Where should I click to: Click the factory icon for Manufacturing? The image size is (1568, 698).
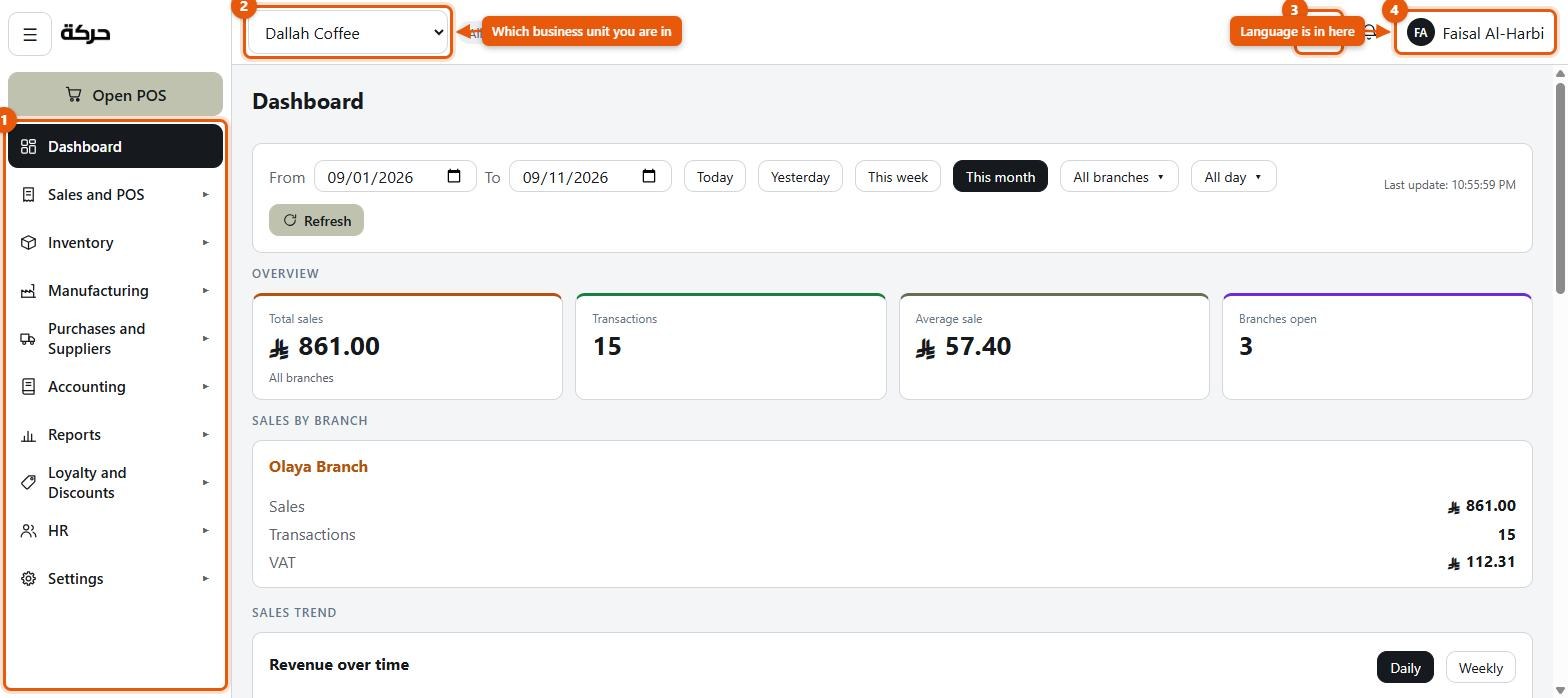tap(28, 291)
